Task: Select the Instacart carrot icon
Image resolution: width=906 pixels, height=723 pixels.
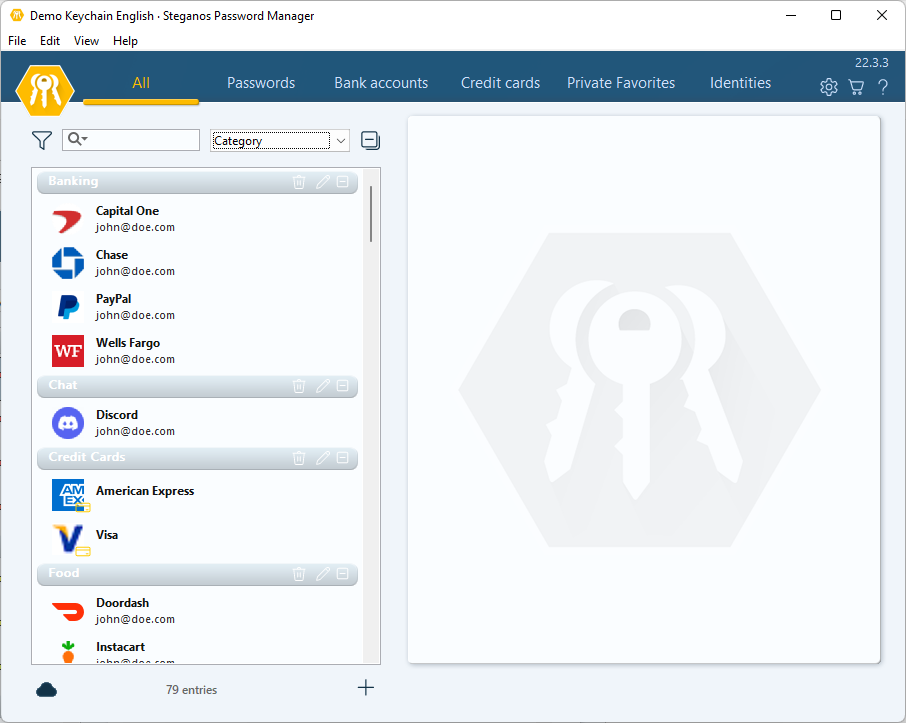Action: tap(68, 651)
